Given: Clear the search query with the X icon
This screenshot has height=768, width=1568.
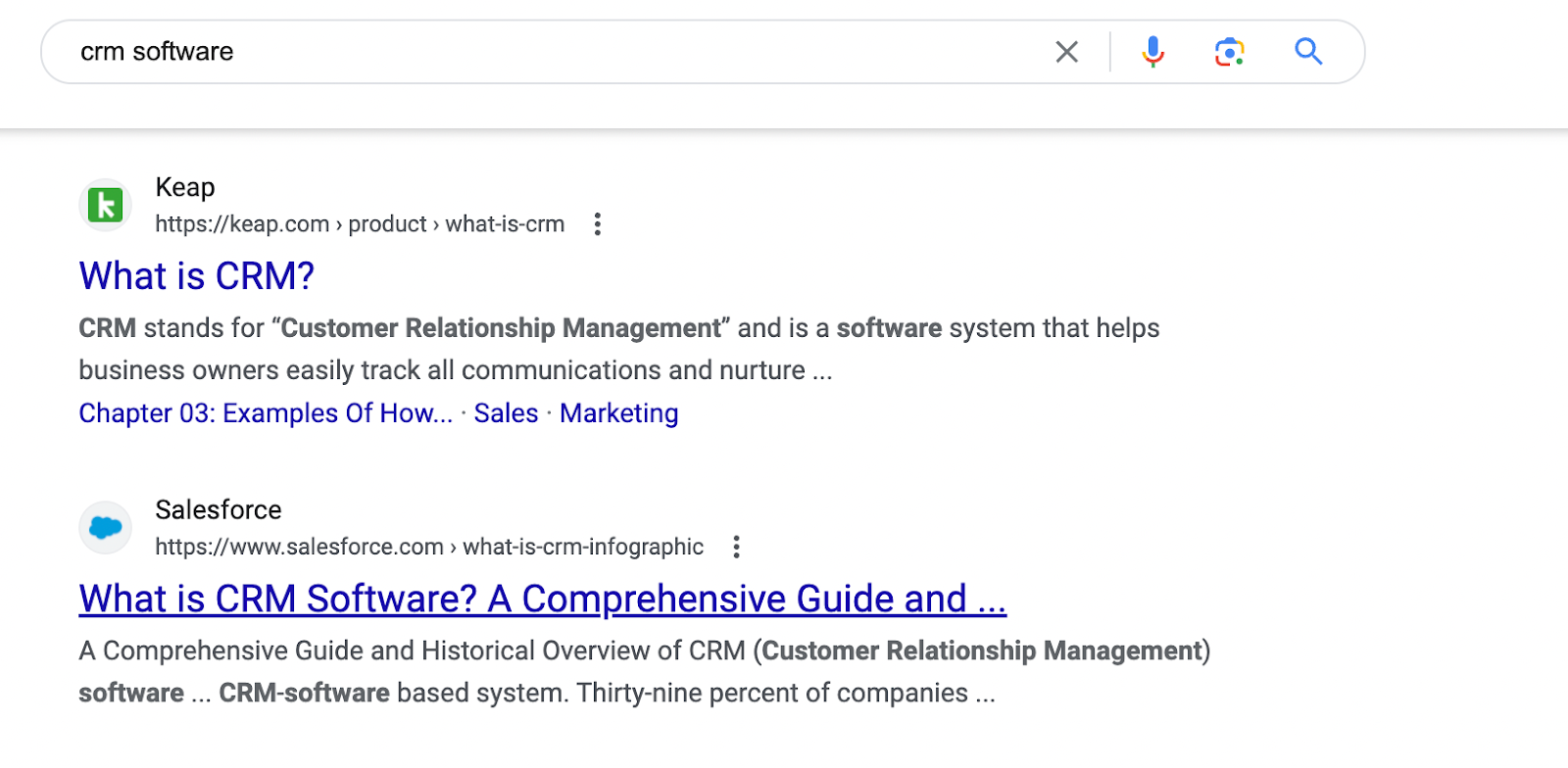Looking at the screenshot, I should 1067,52.
